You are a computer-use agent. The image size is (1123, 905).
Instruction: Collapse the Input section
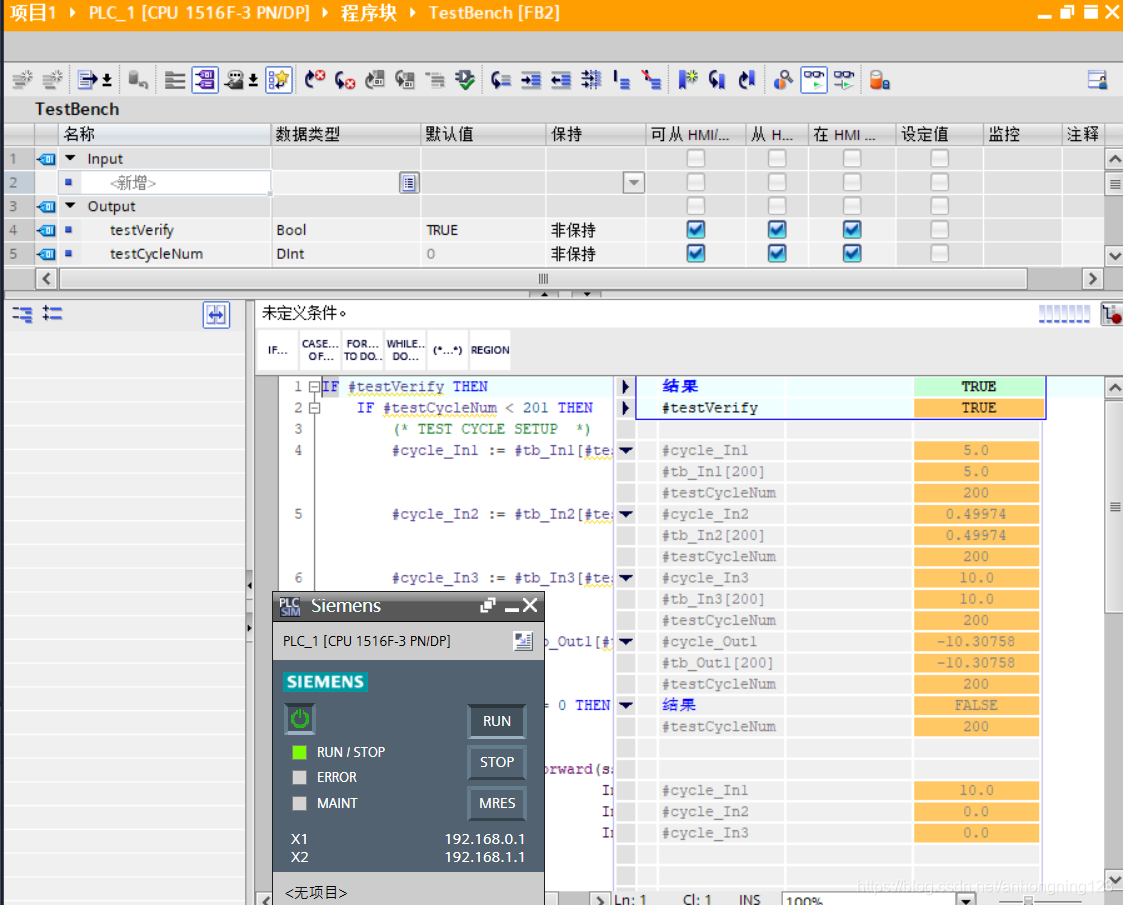click(70, 158)
